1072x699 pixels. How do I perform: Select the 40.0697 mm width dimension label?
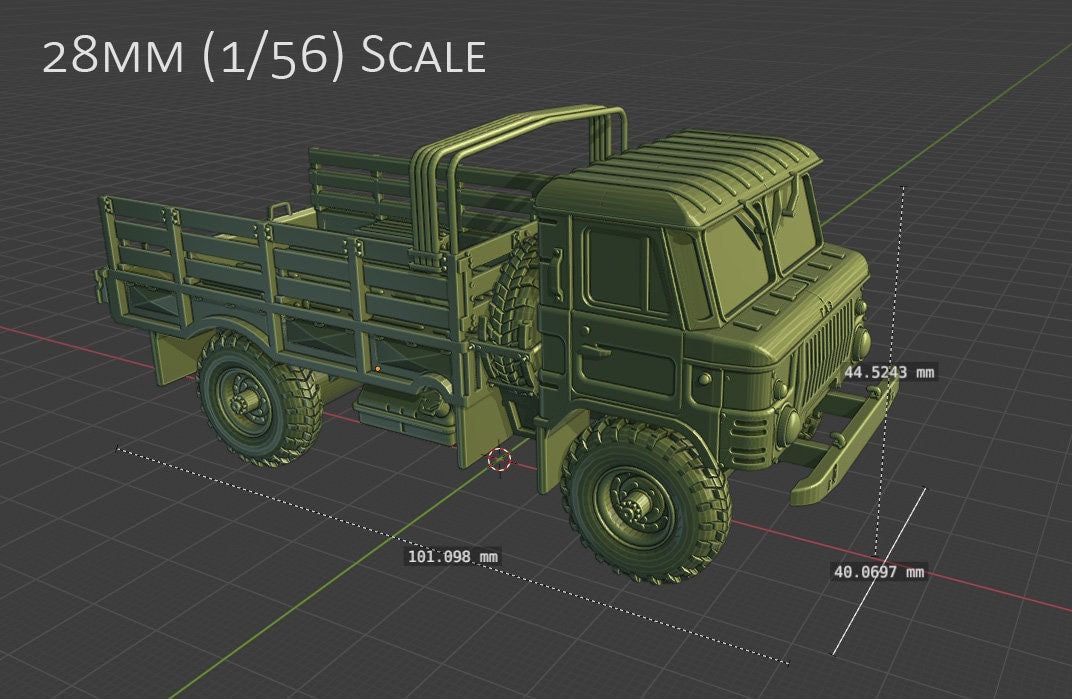(x=879, y=571)
